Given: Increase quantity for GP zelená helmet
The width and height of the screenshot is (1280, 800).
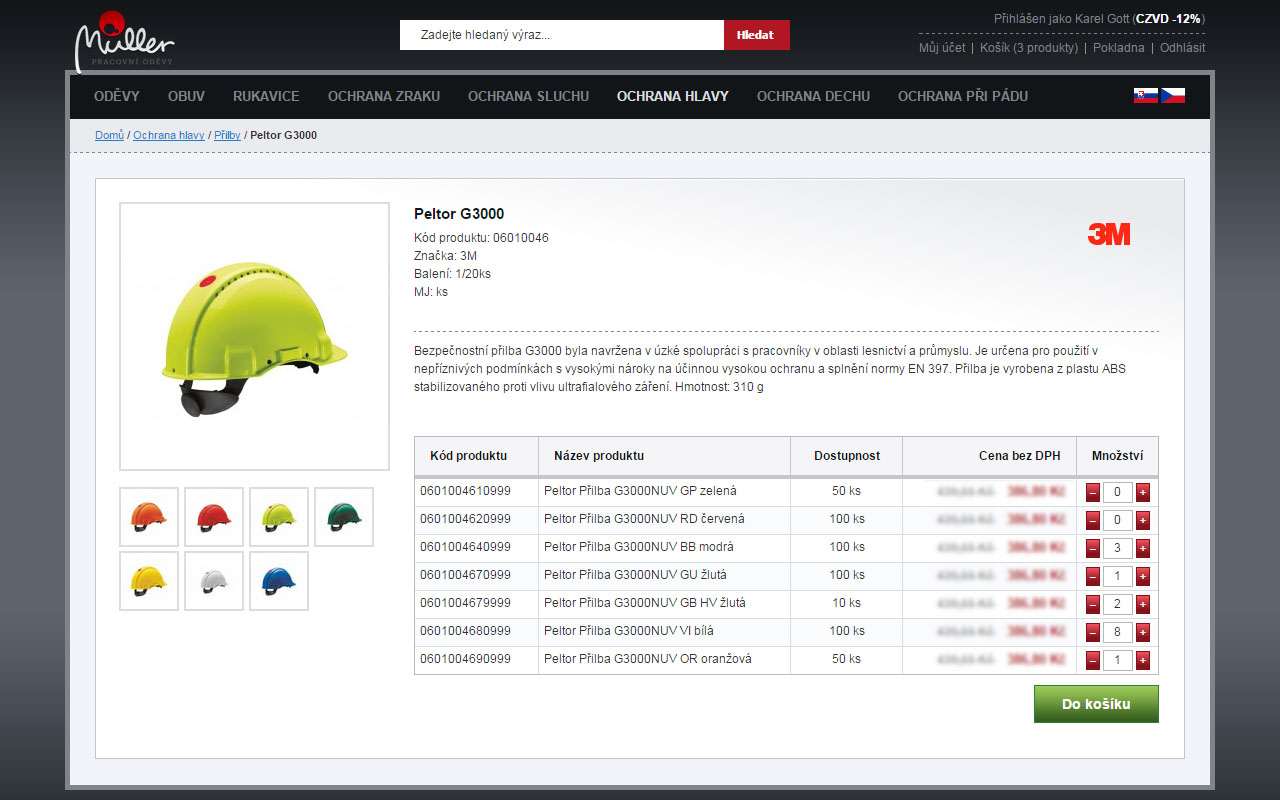Looking at the screenshot, I should click(1143, 492).
